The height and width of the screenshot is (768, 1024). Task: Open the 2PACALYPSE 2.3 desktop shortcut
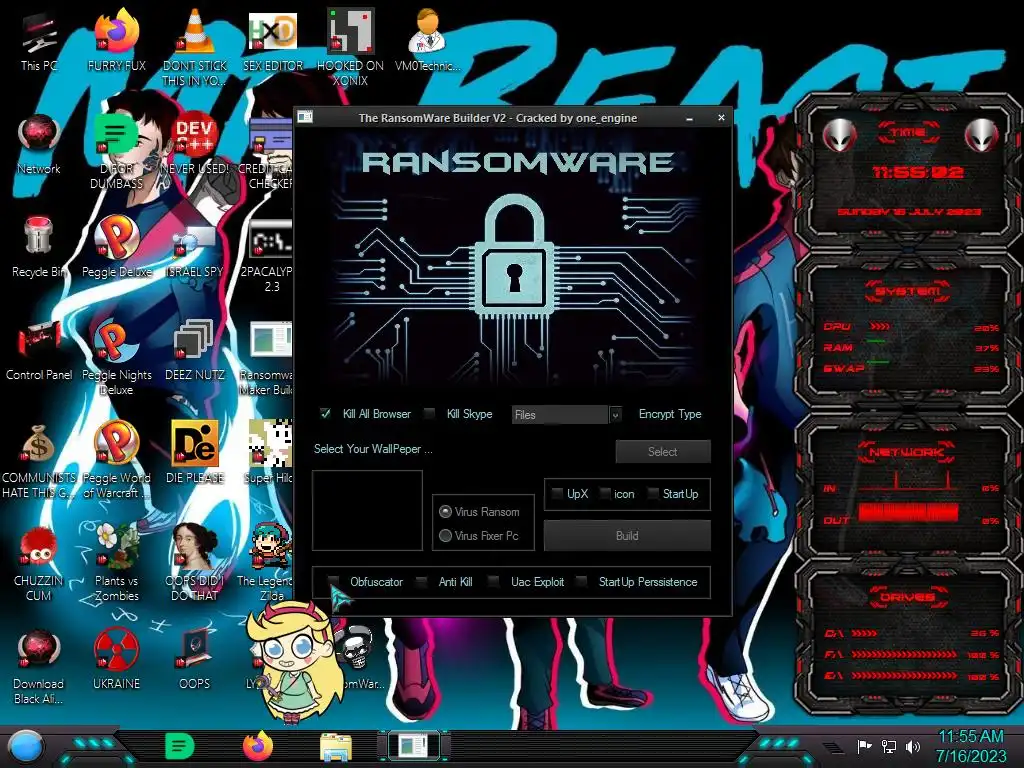(x=269, y=256)
